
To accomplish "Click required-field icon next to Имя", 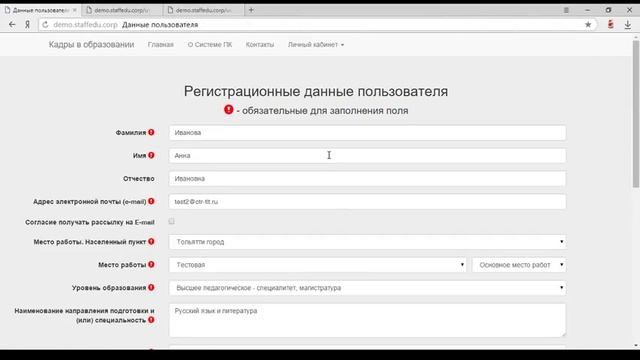I will point(151,155).
